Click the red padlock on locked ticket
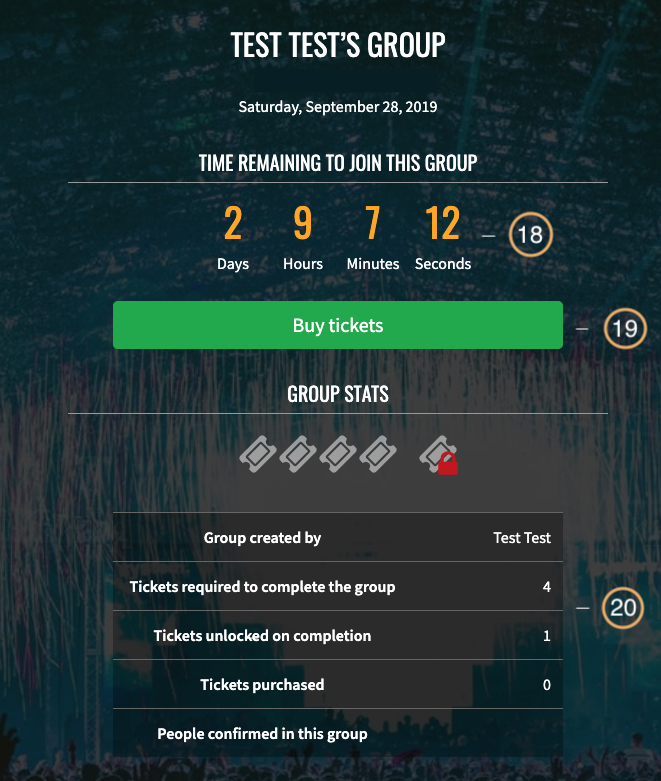This screenshot has width=661, height=781. (x=448, y=464)
